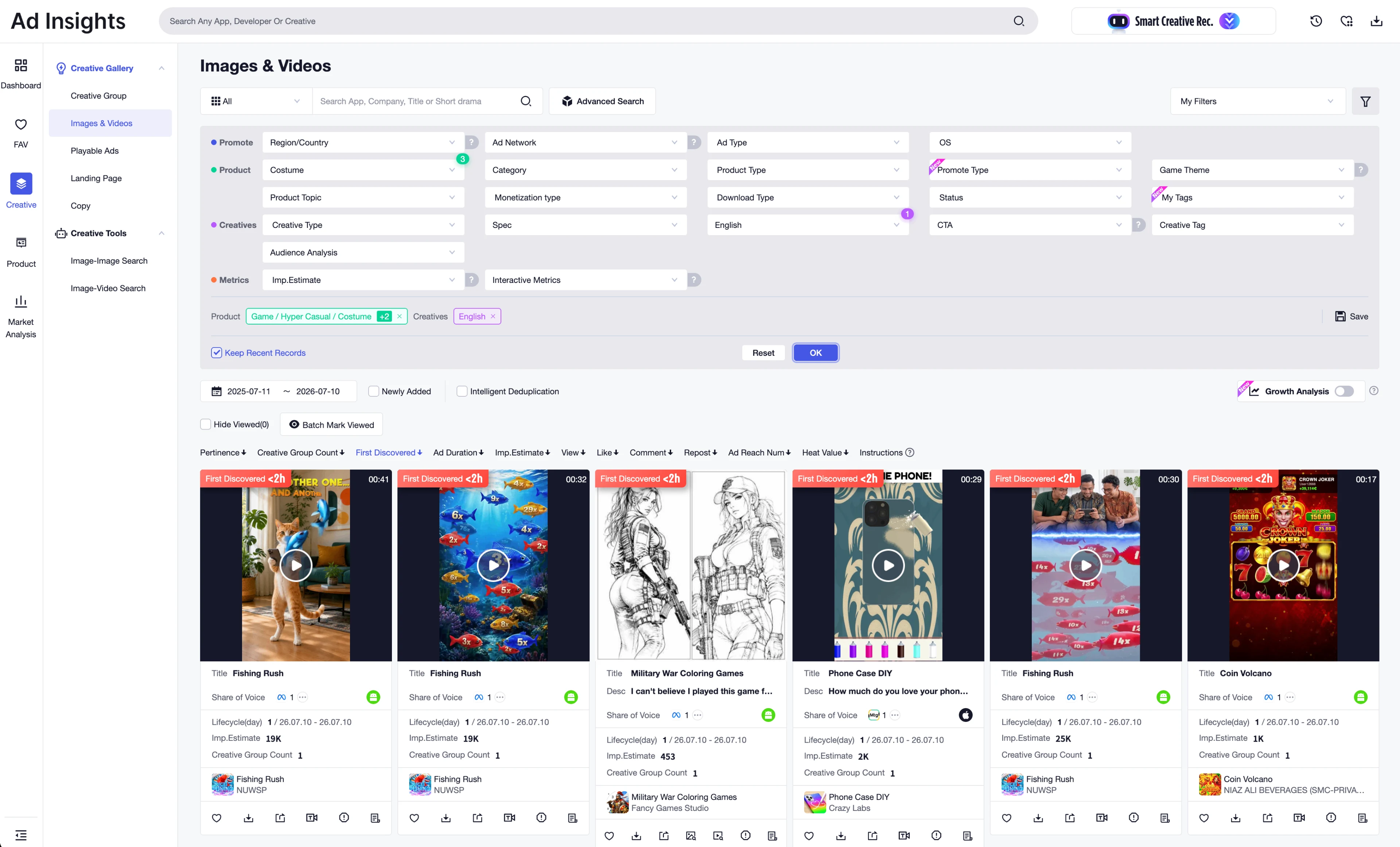Favorite the first Fishing Rush creative card
Screen dimensions: 1400x847
(217, 817)
